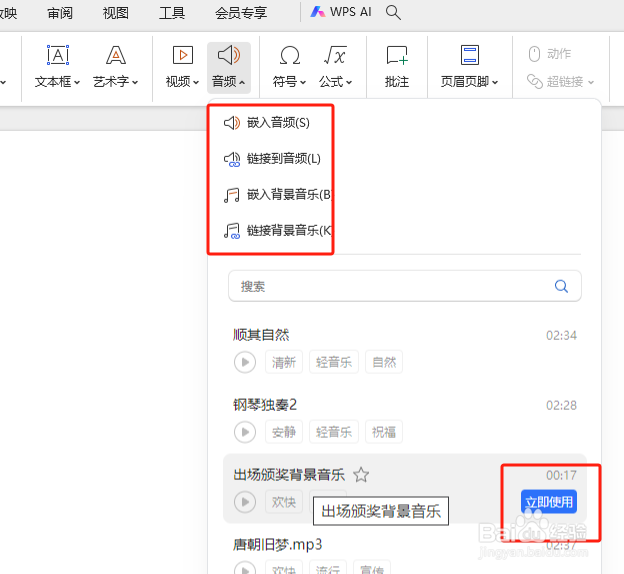Image resolution: width=624 pixels, height=574 pixels.
Task: Click the 00:17 duration text
Action: click(561, 475)
